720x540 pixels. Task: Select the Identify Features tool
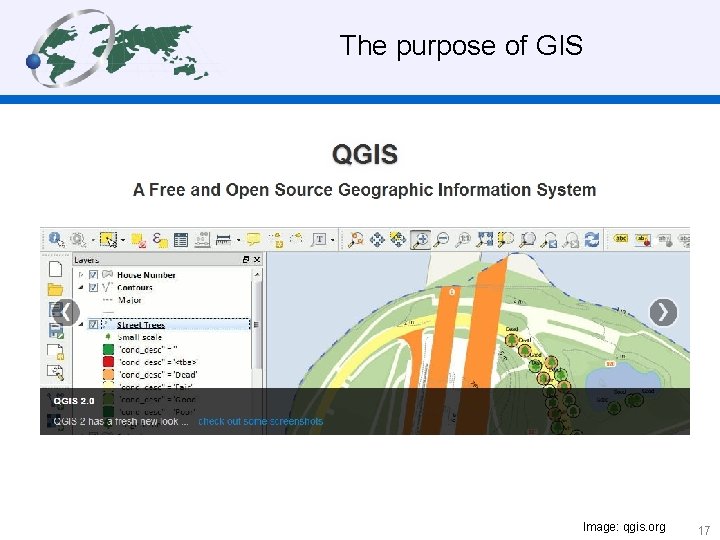pos(56,239)
